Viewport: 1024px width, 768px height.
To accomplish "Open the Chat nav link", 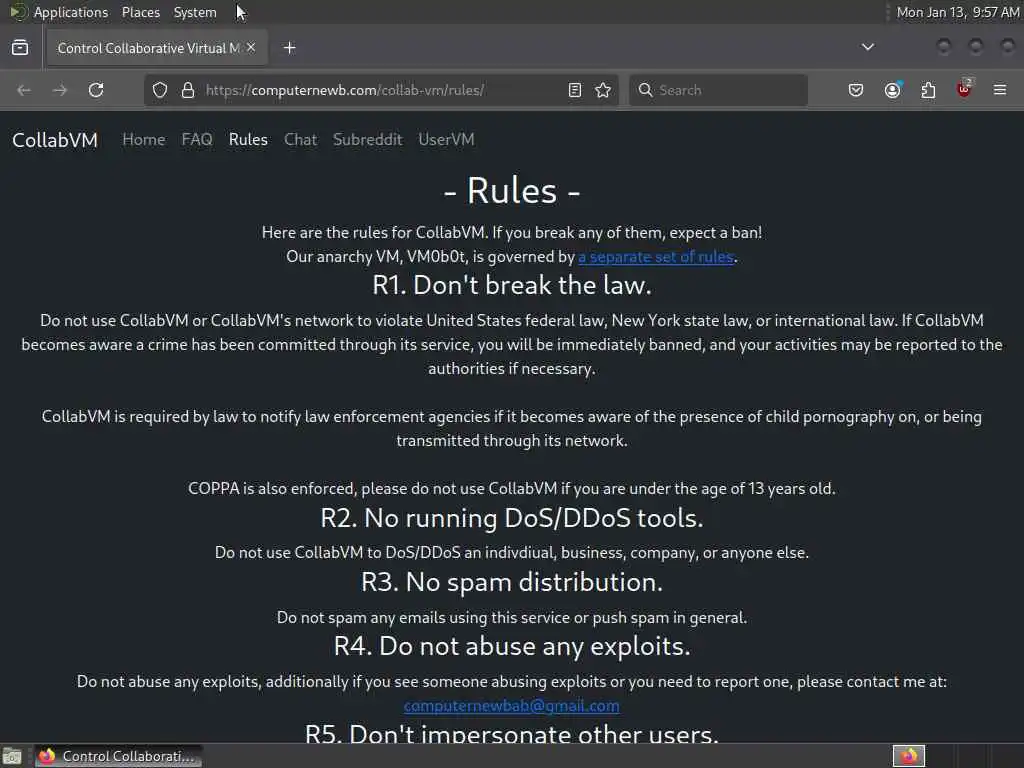I will (x=300, y=140).
